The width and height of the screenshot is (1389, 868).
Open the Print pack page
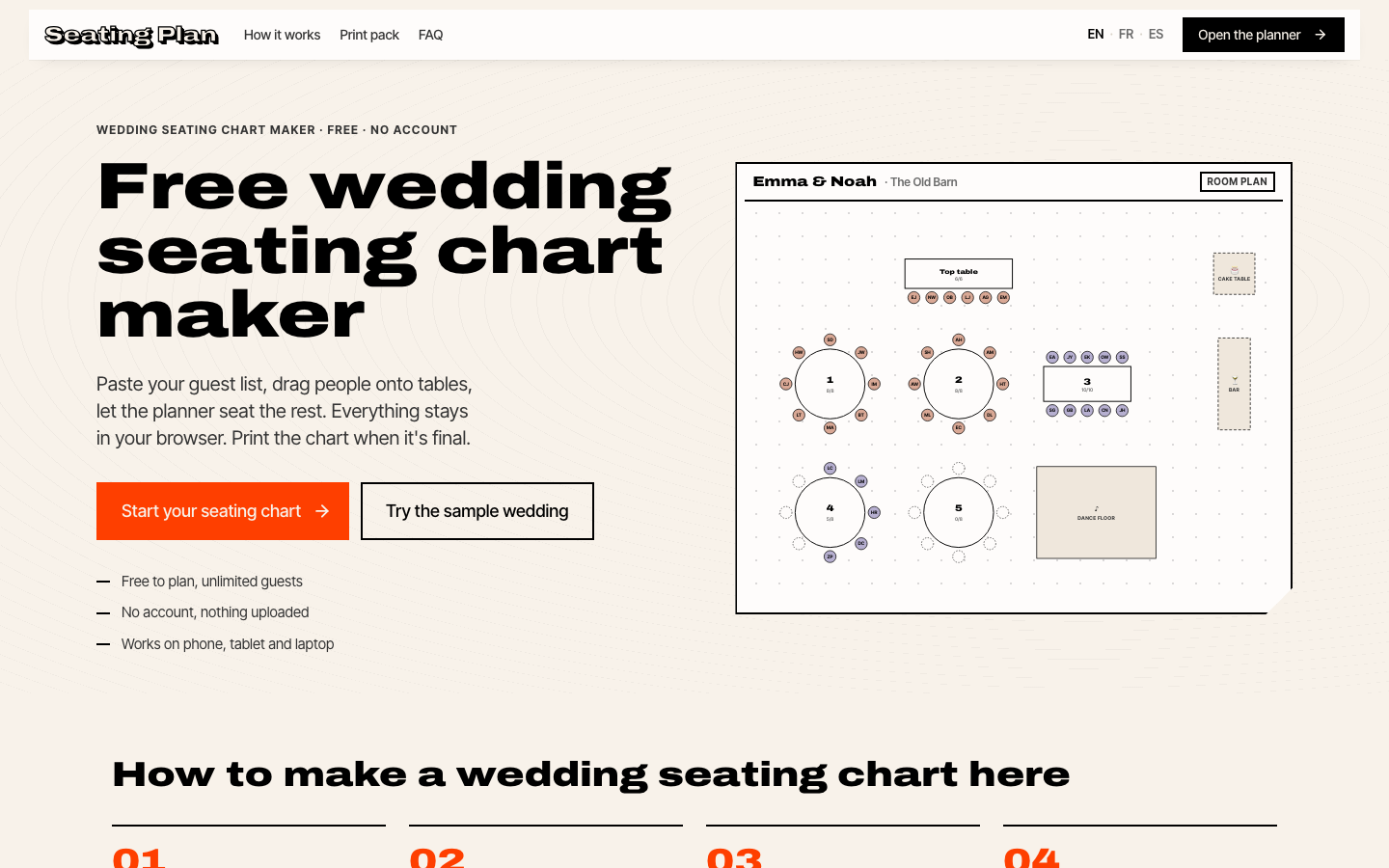click(x=369, y=35)
